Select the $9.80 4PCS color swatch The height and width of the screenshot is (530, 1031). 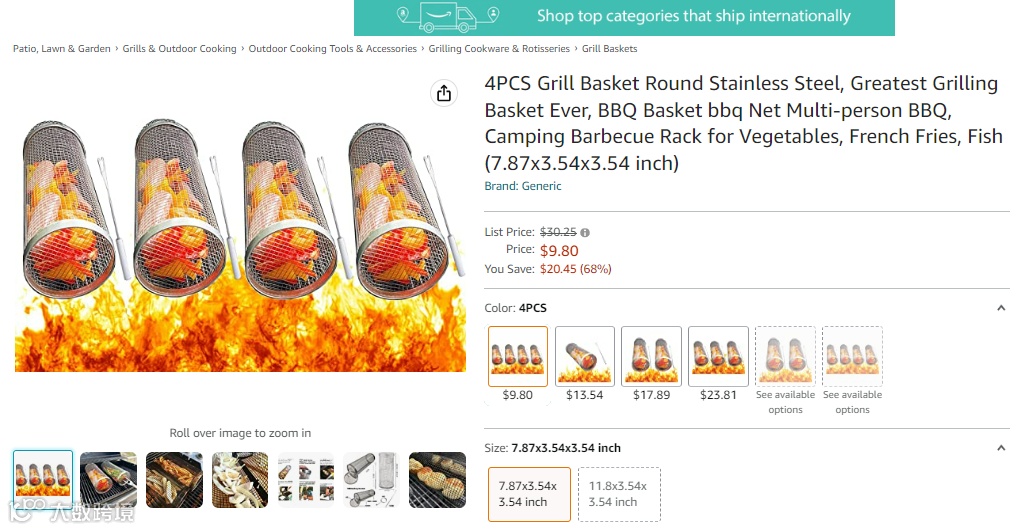click(518, 356)
